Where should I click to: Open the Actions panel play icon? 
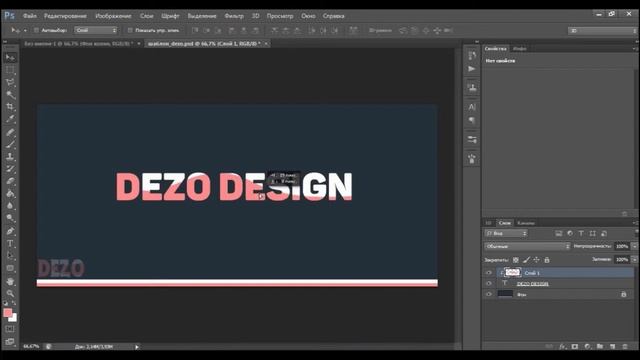pos(472,69)
